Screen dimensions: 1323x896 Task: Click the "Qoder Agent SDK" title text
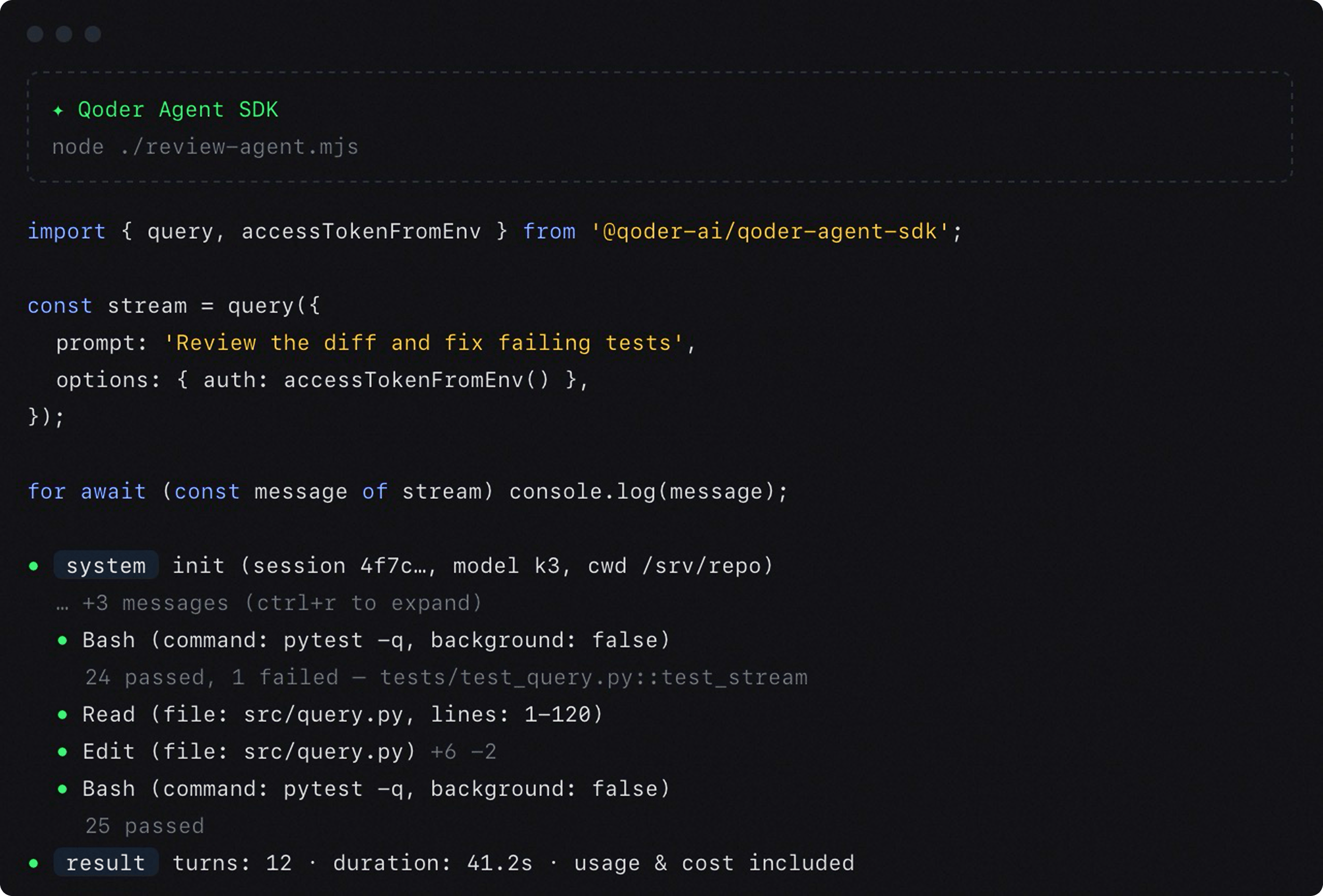[x=178, y=109]
